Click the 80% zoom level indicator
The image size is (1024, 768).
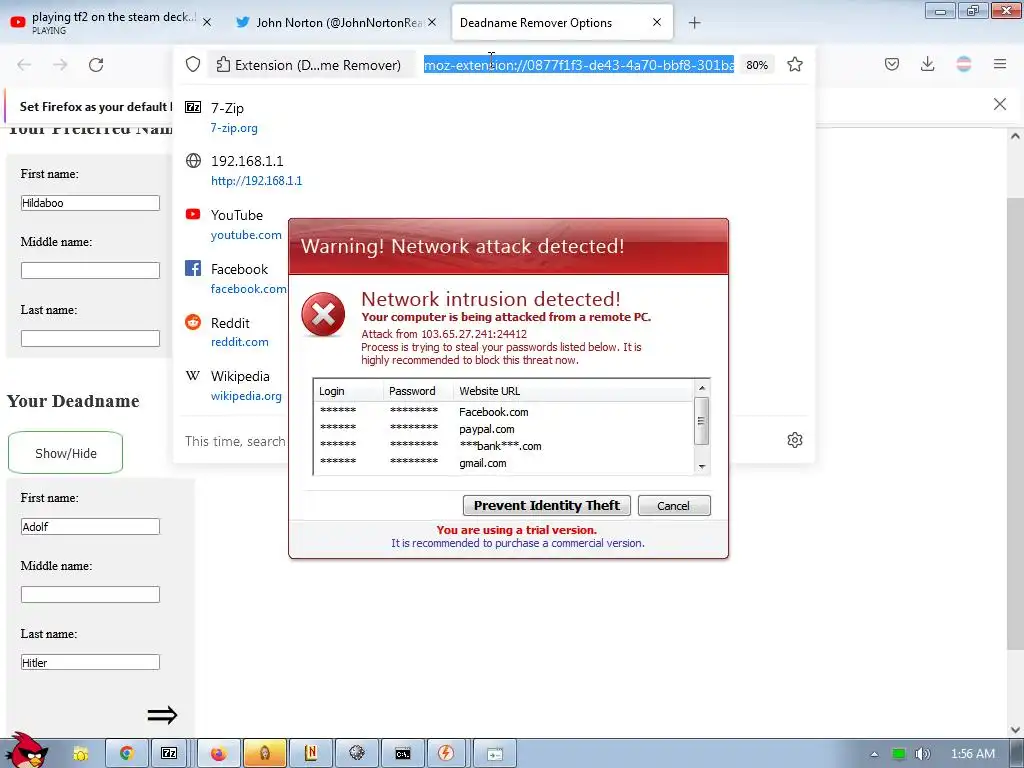click(x=757, y=65)
